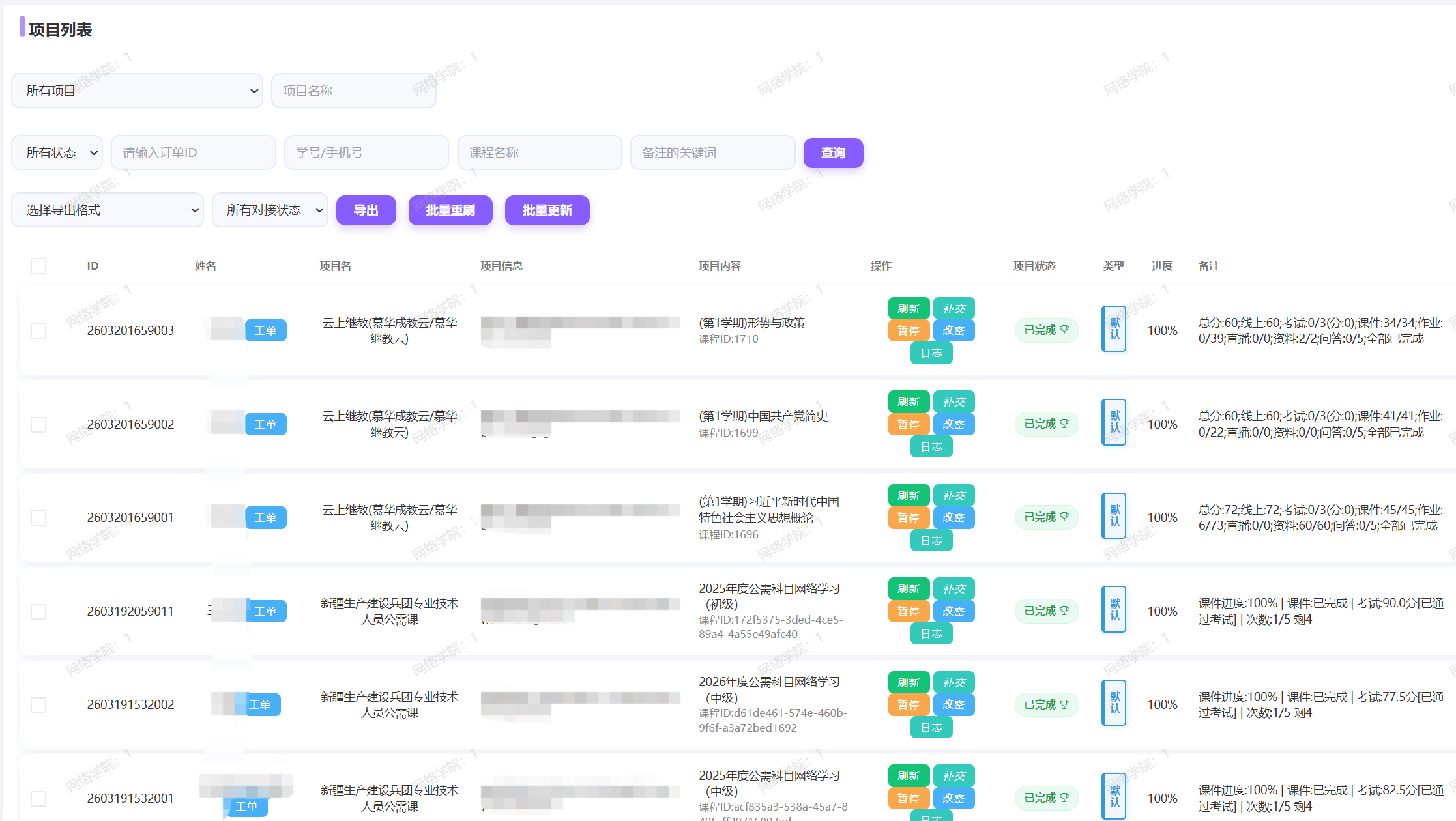Click the trophy icon next to 已完成 status

pyautogui.click(x=1064, y=330)
